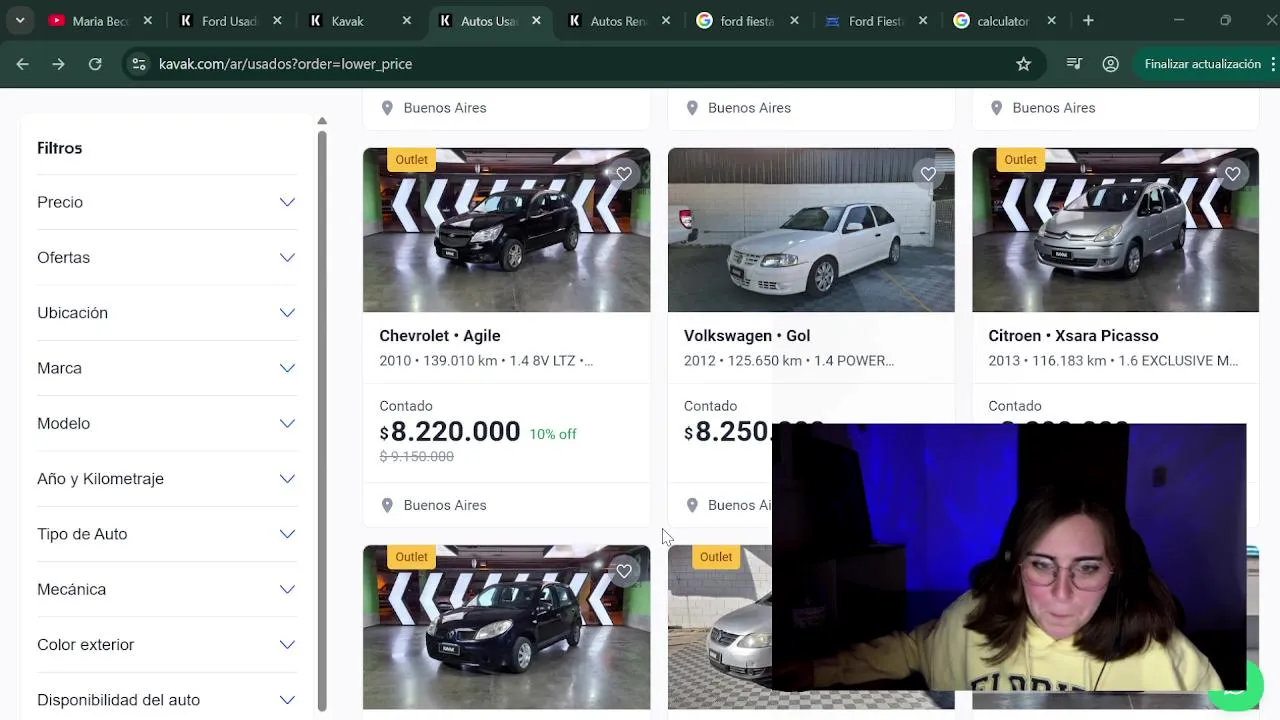The width and height of the screenshot is (1280, 720).
Task: Click the $8.220.000 price
Action: click(450, 431)
